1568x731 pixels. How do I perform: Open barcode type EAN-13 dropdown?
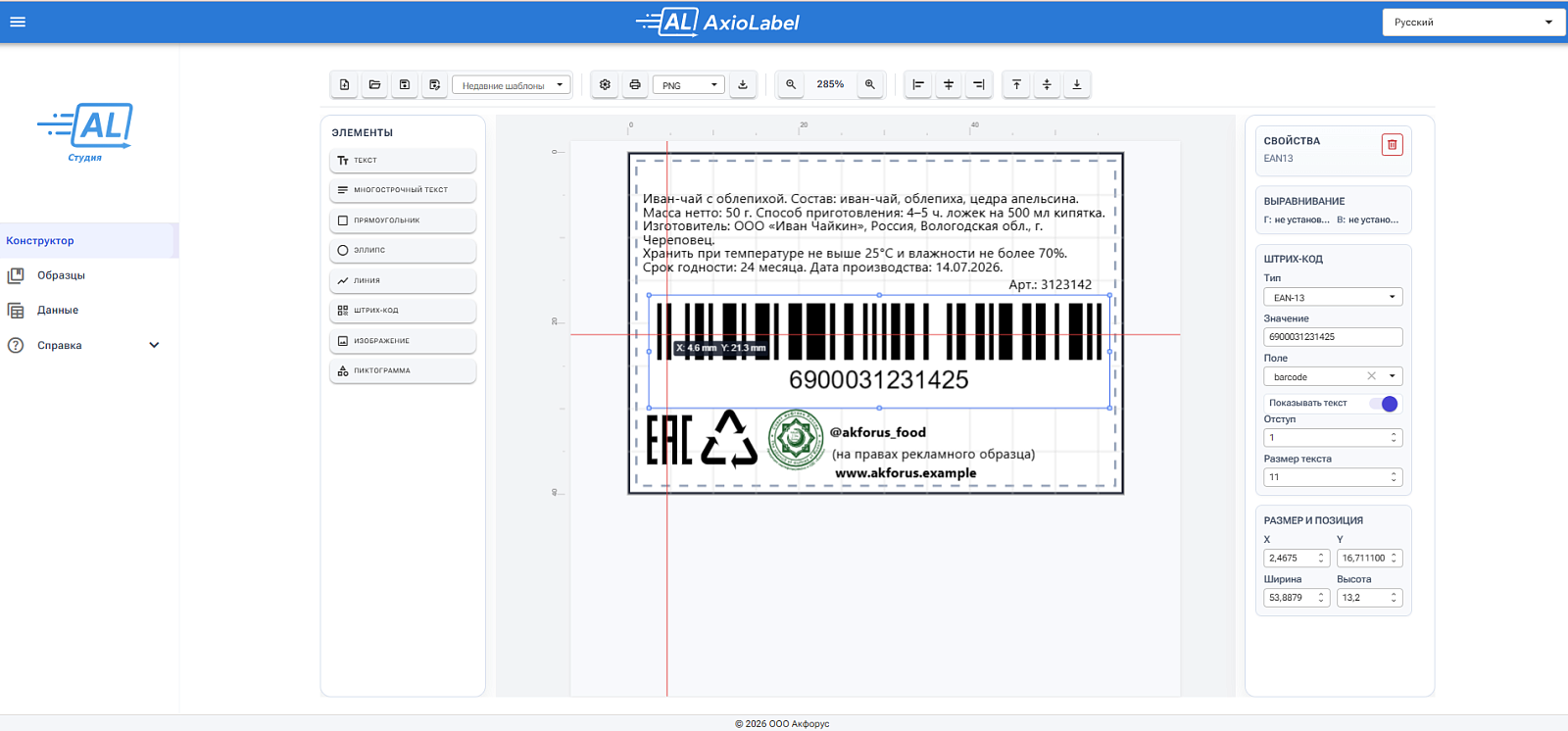tap(1333, 297)
